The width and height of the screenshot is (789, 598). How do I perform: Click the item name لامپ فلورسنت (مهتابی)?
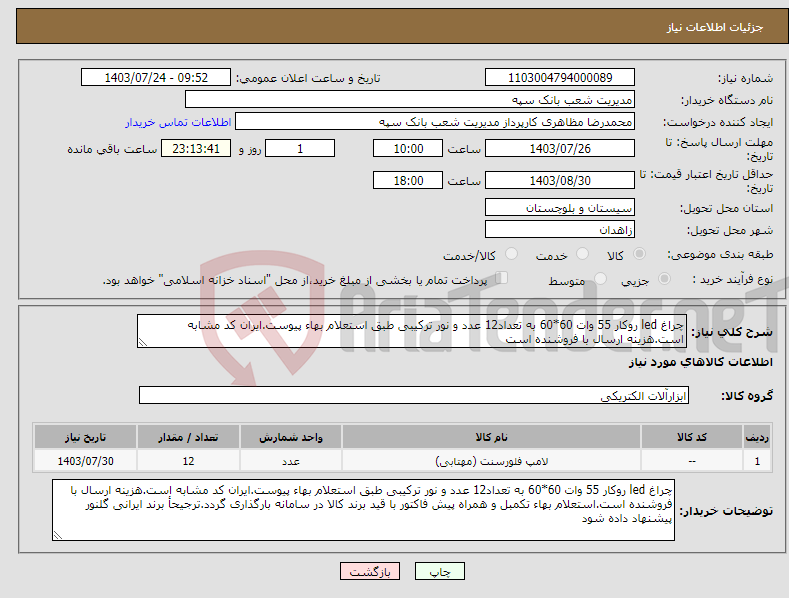pyautogui.click(x=491, y=461)
